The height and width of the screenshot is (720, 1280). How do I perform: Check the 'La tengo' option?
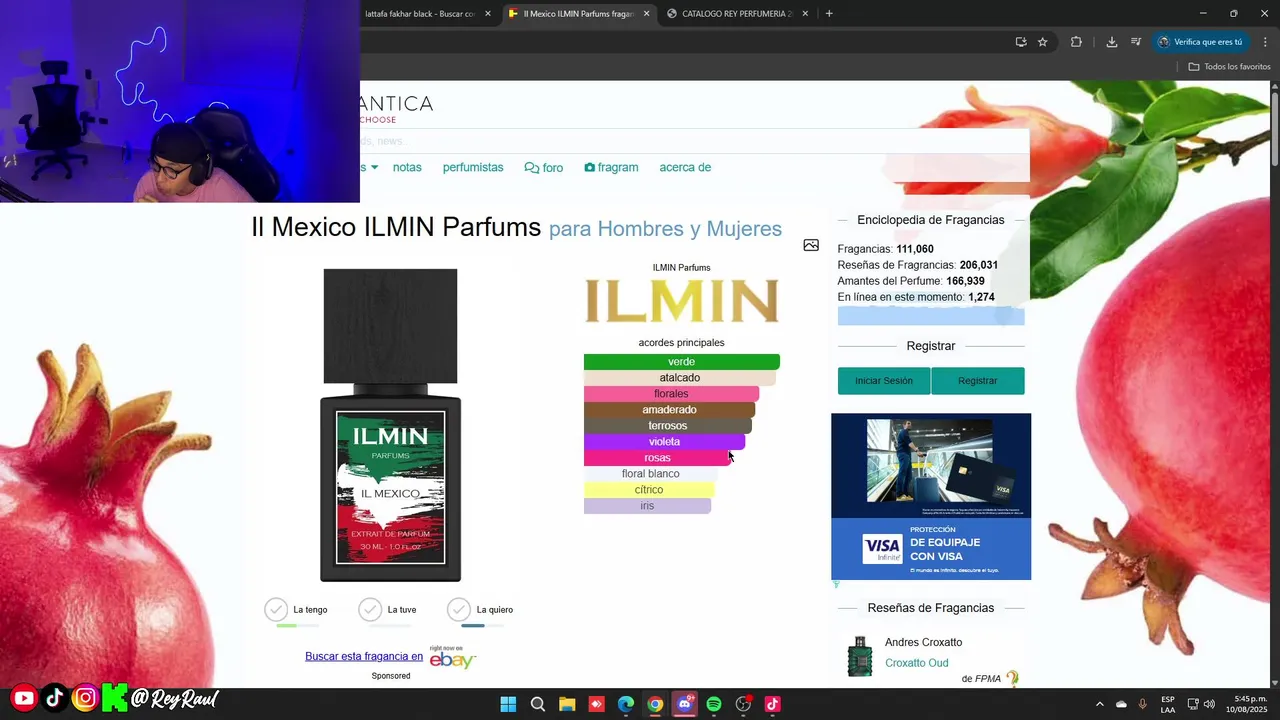pos(276,610)
